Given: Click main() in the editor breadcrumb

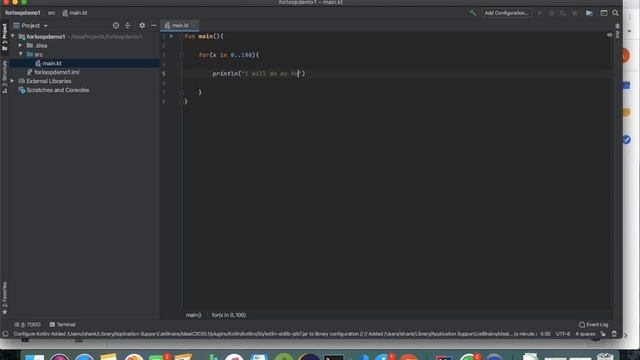Looking at the screenshot, I should click(x=193, y=315).
